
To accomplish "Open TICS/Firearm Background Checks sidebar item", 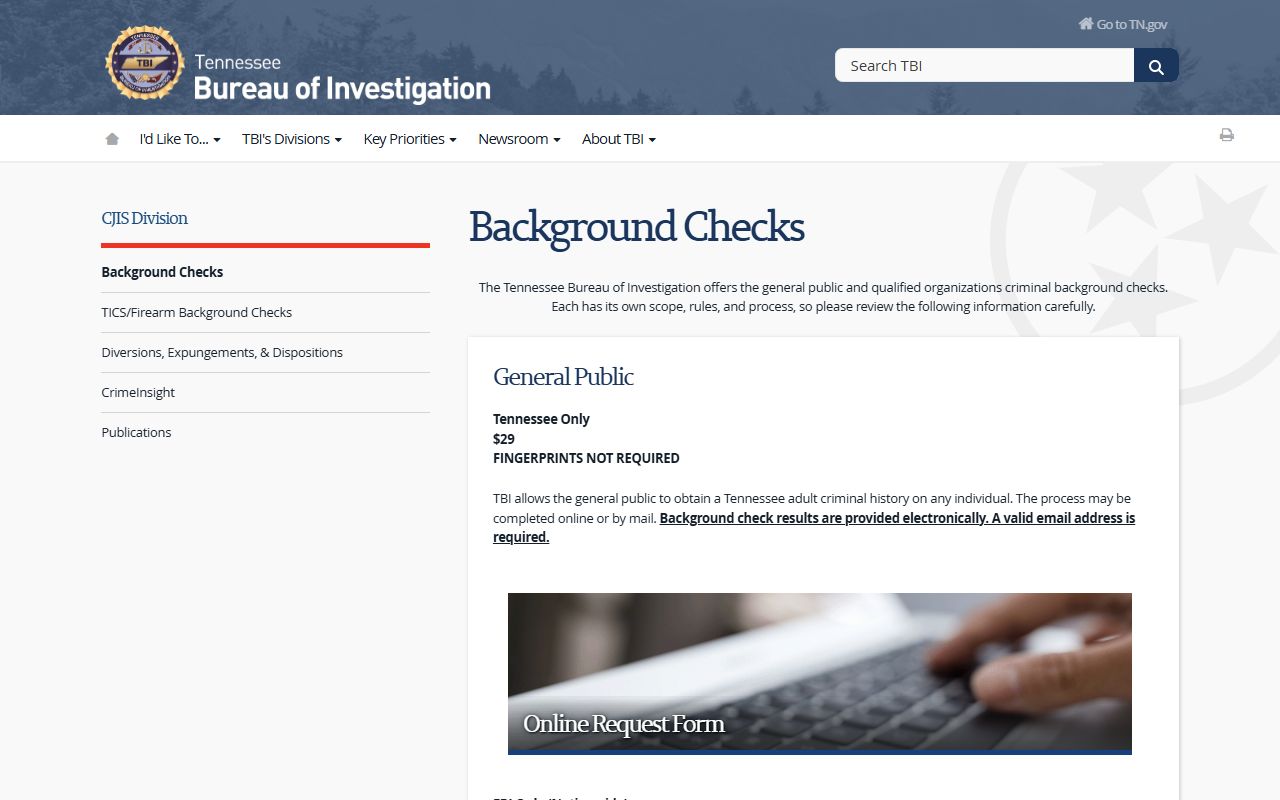I will pyautogui.click(x=196, y=312).
